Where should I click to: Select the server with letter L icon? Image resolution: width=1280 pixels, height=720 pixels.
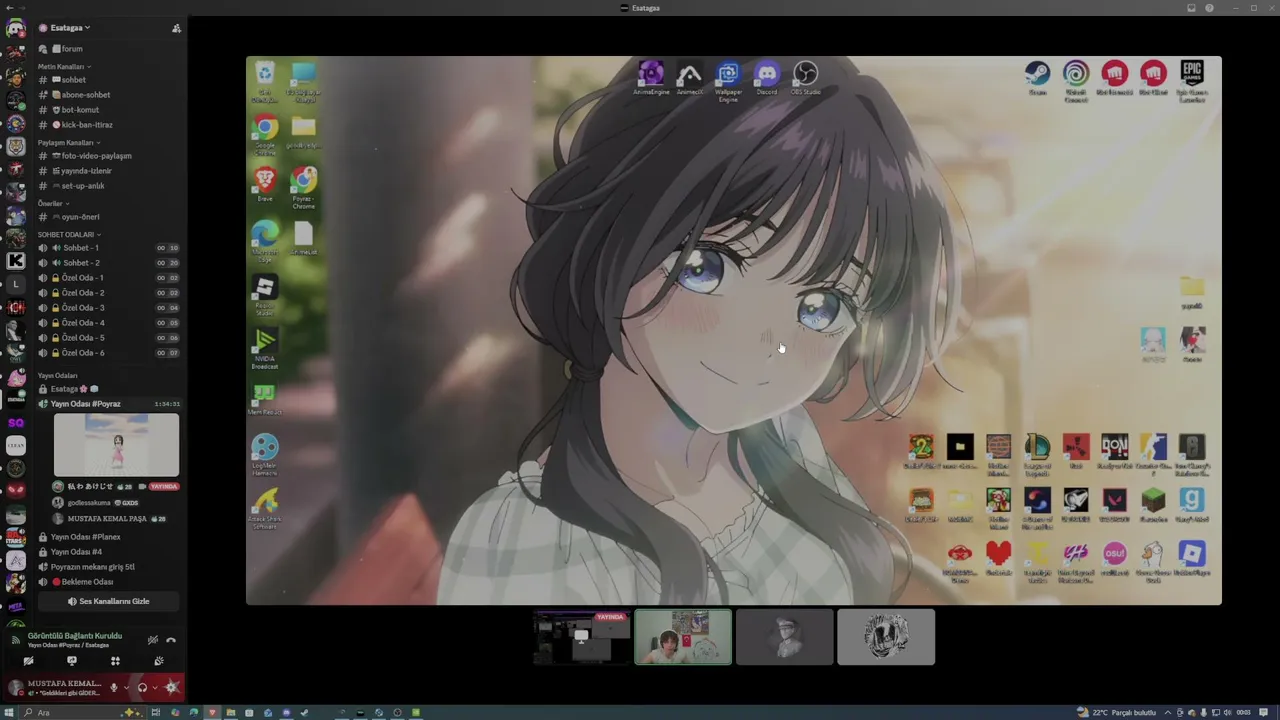(x=15, y=285)
